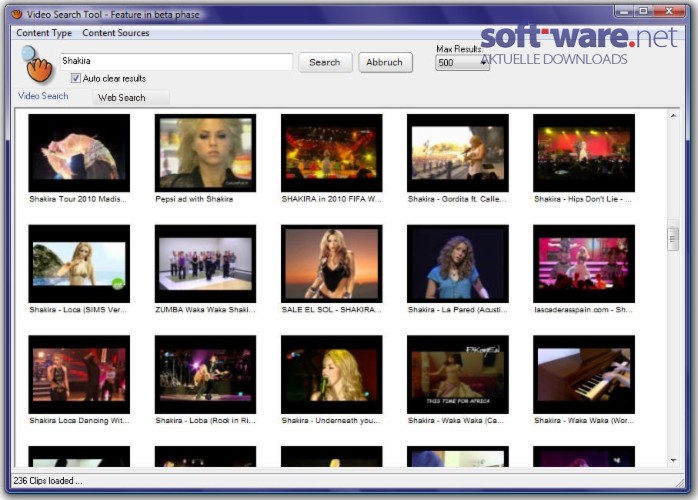Open Shakira Waka Waka (Wor... piano thumbnail

point(584,374)
